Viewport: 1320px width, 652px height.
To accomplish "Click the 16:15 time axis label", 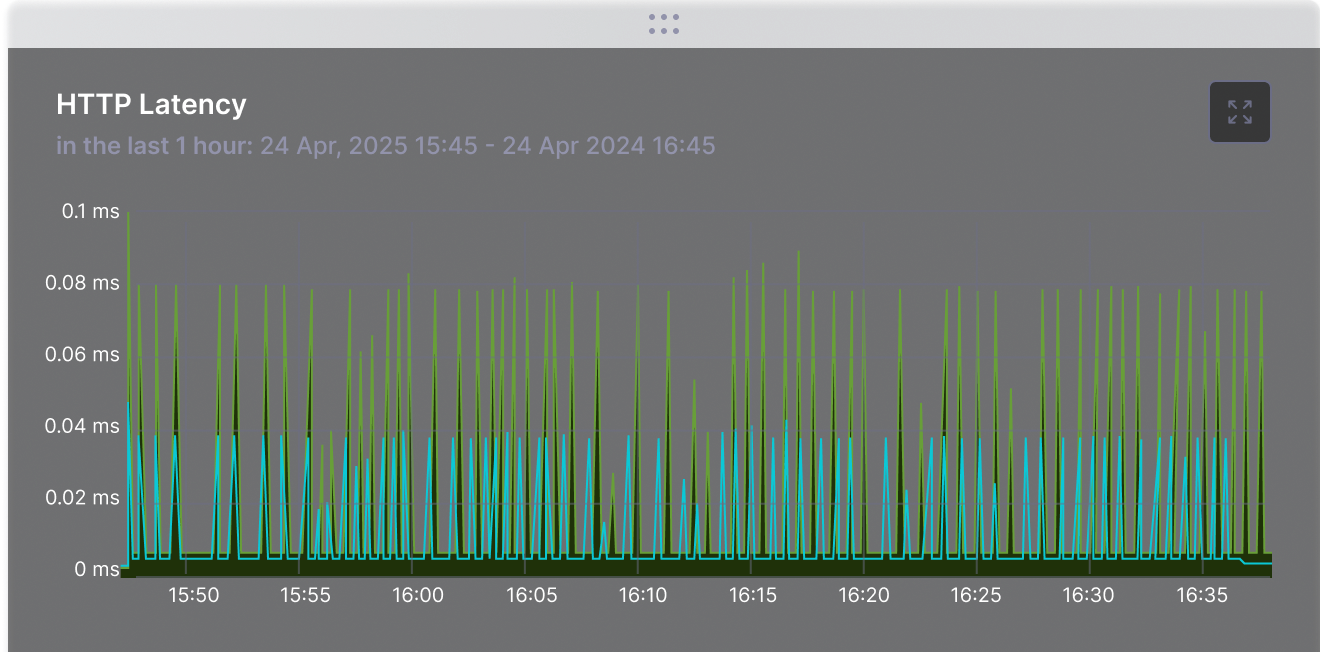I will point(752,595).
